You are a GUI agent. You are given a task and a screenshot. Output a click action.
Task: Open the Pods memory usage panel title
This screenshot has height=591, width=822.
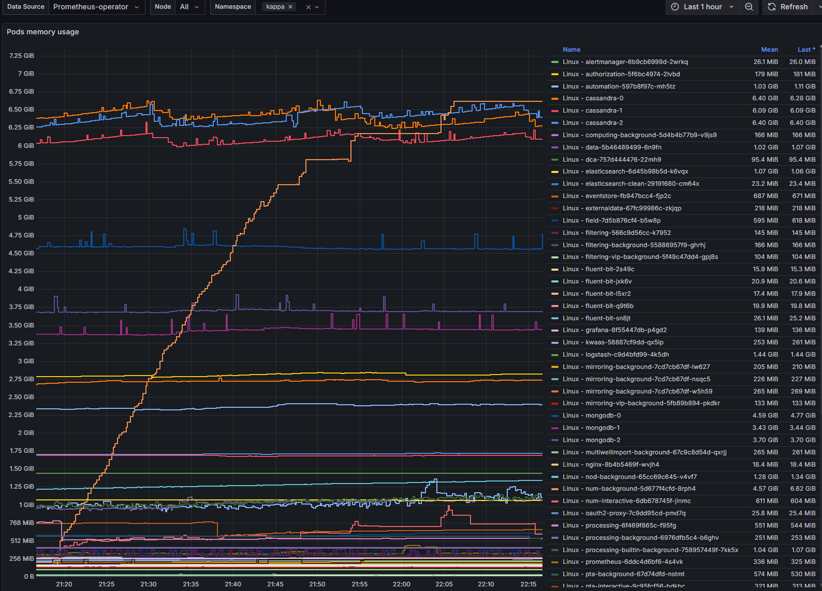(43, 32)
